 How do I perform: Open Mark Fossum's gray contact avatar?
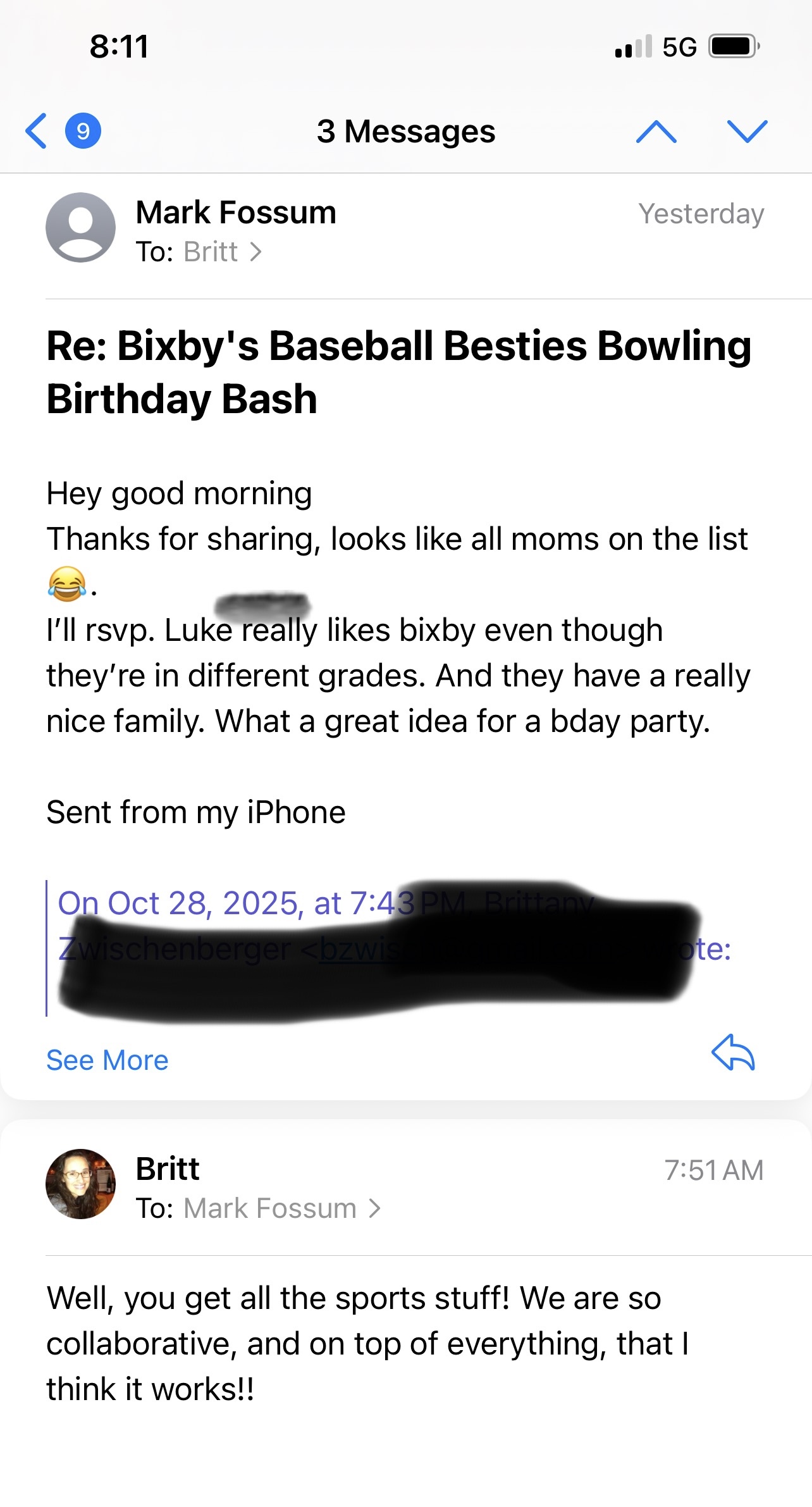(x=80, y=227)
